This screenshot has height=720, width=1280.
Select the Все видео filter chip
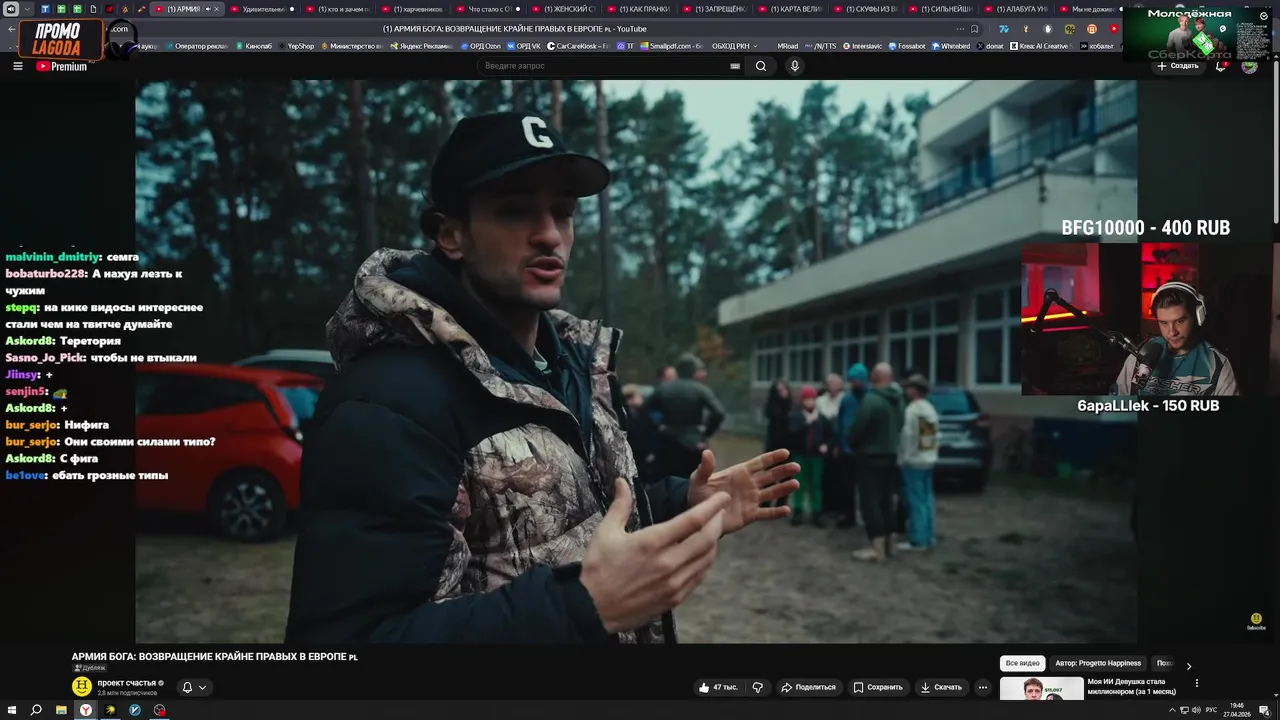click(x=1022, y=663)
